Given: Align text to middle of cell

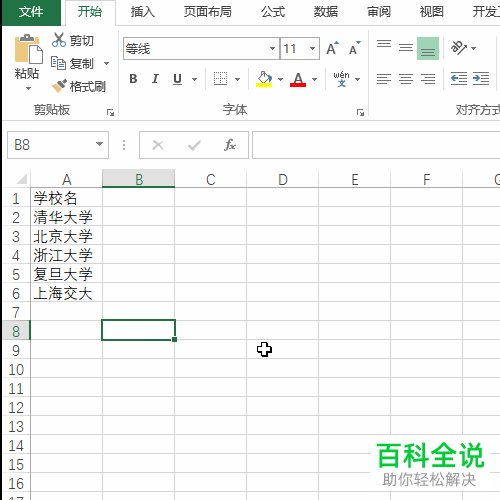Looking at the screenshot, I should point(406,48).
